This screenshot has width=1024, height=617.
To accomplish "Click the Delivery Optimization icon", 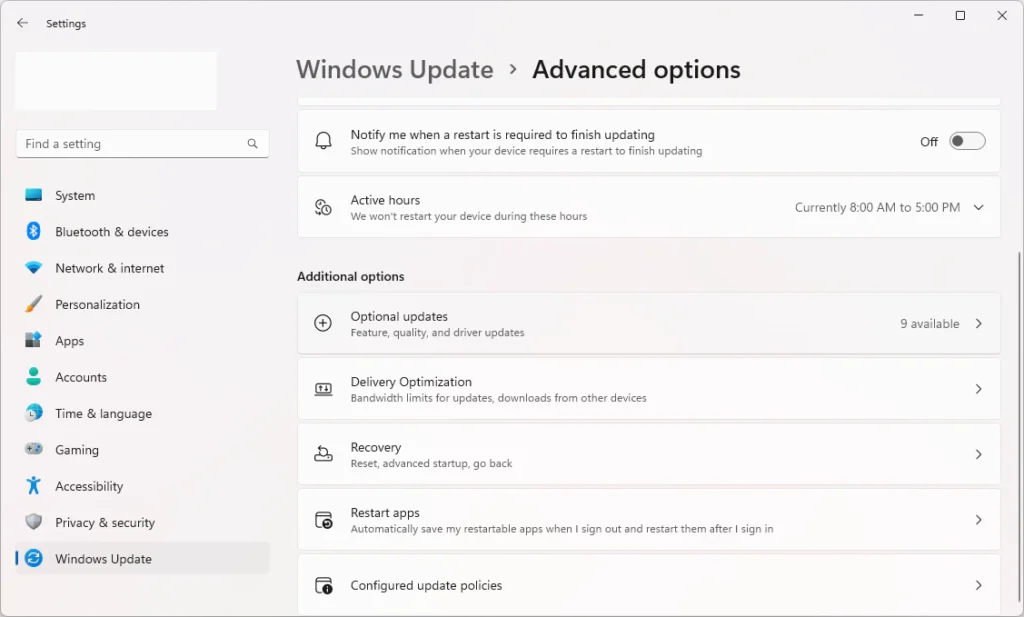I will 323,389.
